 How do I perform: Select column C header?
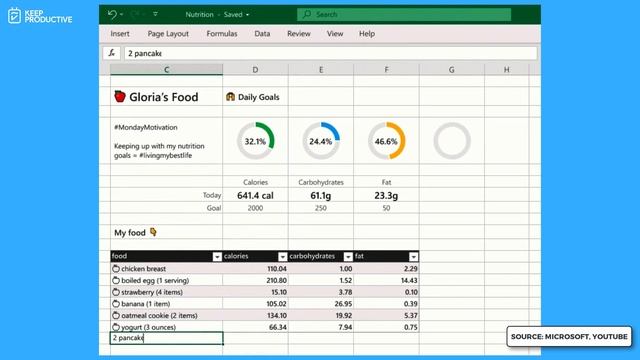pos(167,70)
